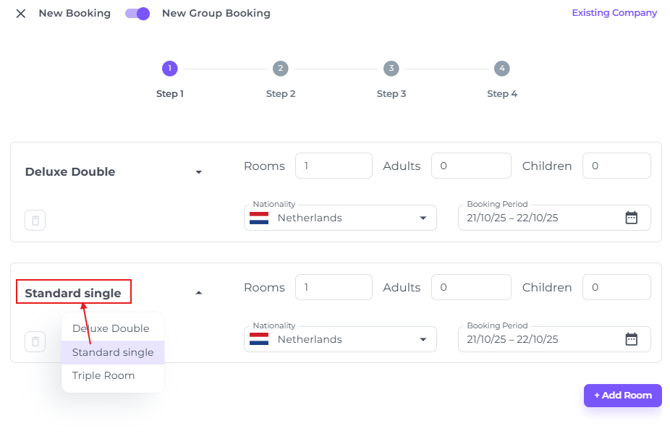Close the New Booking dialog
This screenshot has height=439, width=670.
point(21,14)
